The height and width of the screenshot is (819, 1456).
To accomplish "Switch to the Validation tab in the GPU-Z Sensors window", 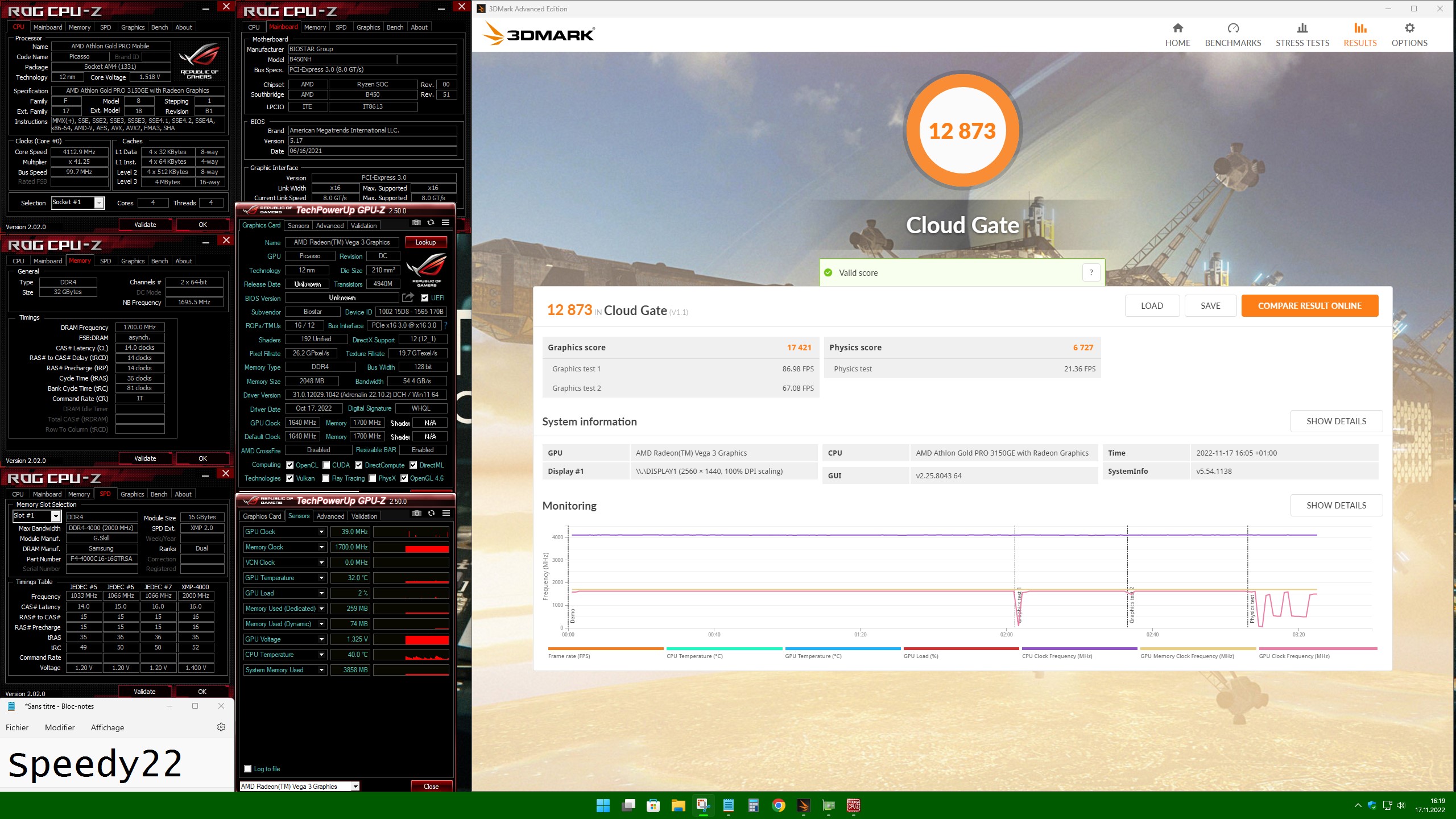I will (x=364, y=516).
